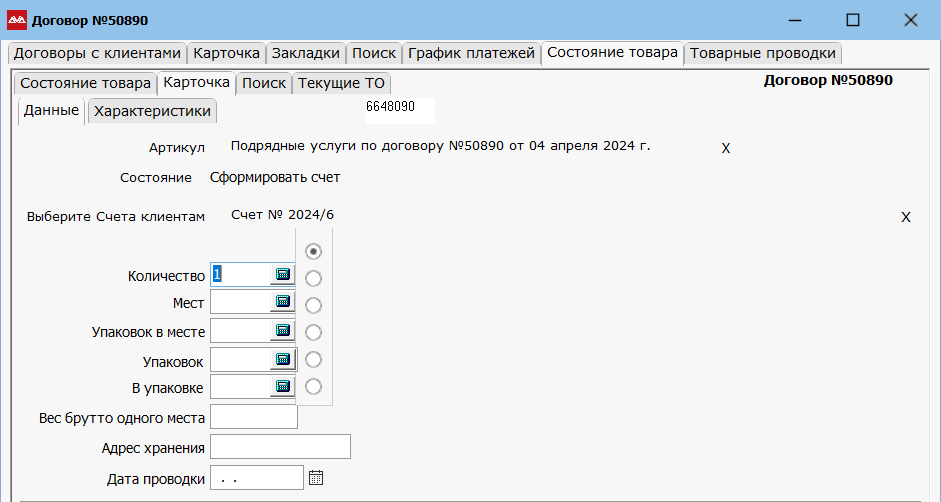Open calculator for В упаковке field

[283, 386]
